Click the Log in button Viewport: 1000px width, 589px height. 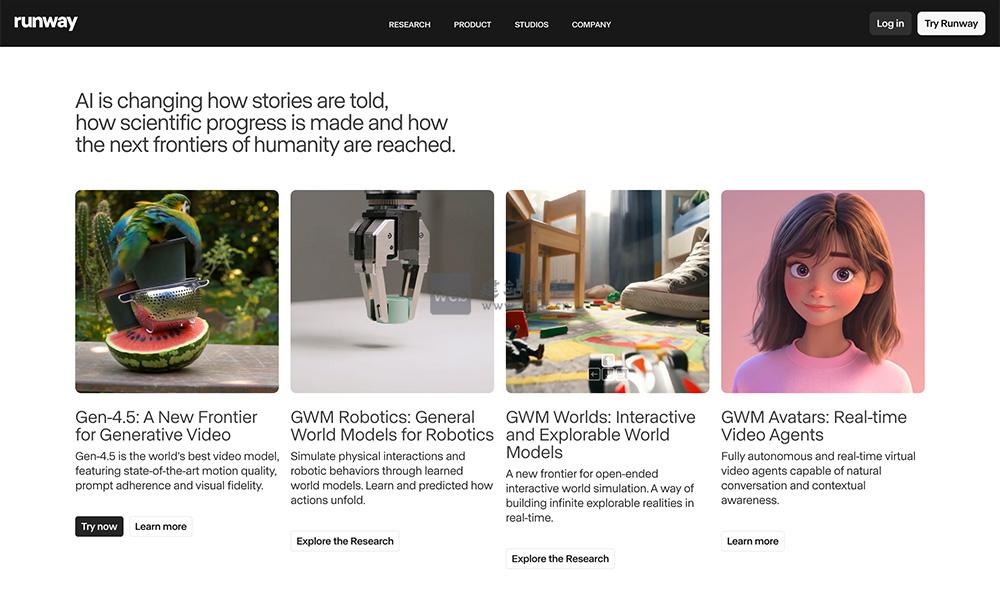[890, 23]
